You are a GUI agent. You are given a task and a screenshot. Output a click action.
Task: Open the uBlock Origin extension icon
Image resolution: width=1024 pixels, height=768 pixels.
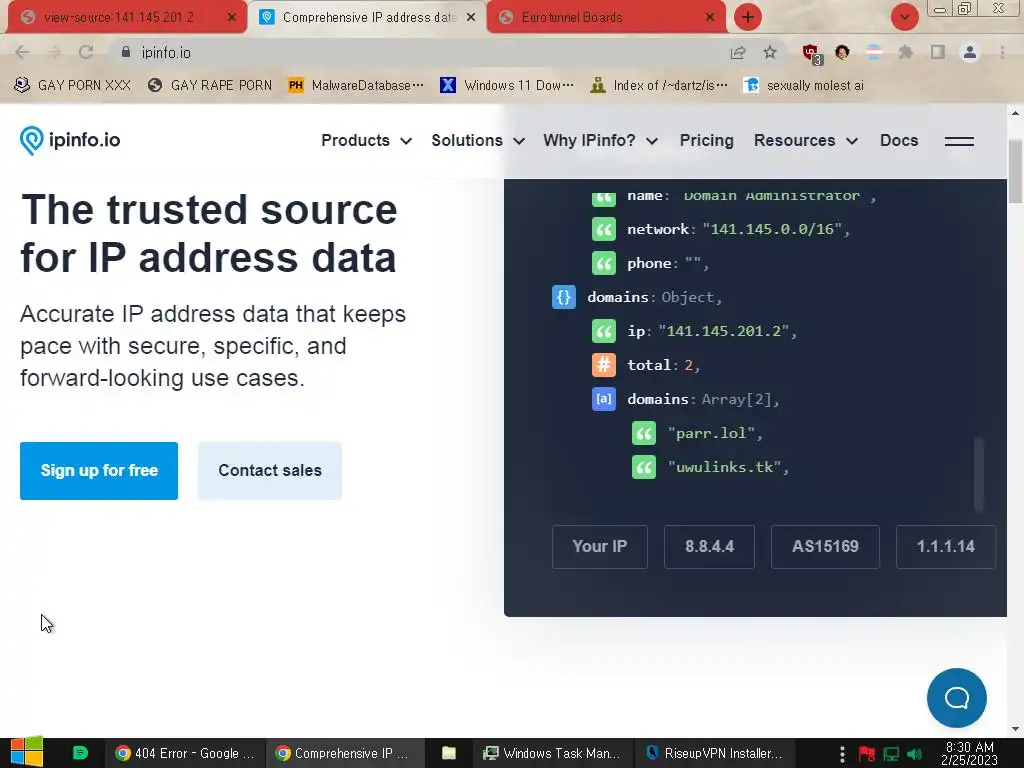[812, 54]
